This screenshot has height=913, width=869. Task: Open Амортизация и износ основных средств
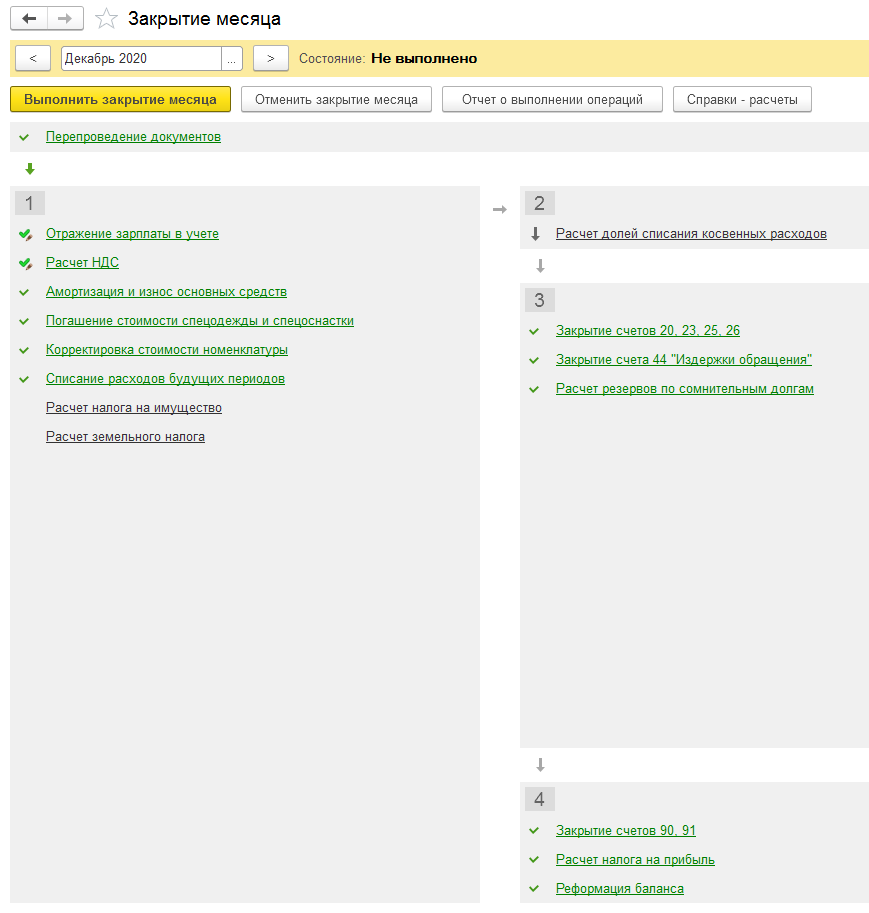pos(166,292)
